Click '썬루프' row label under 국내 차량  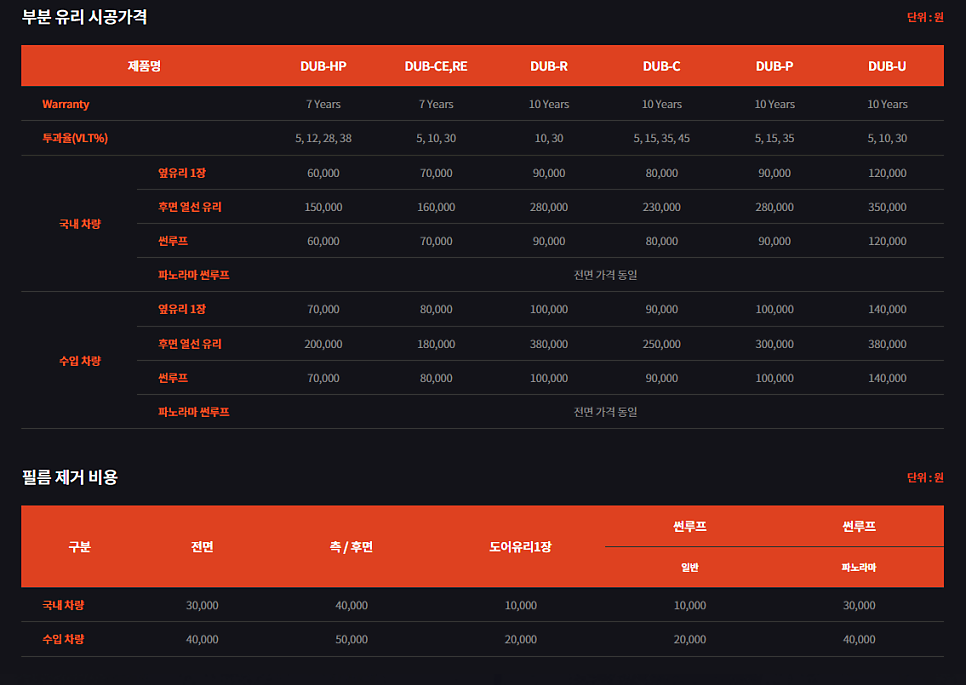tap(173, 241)
